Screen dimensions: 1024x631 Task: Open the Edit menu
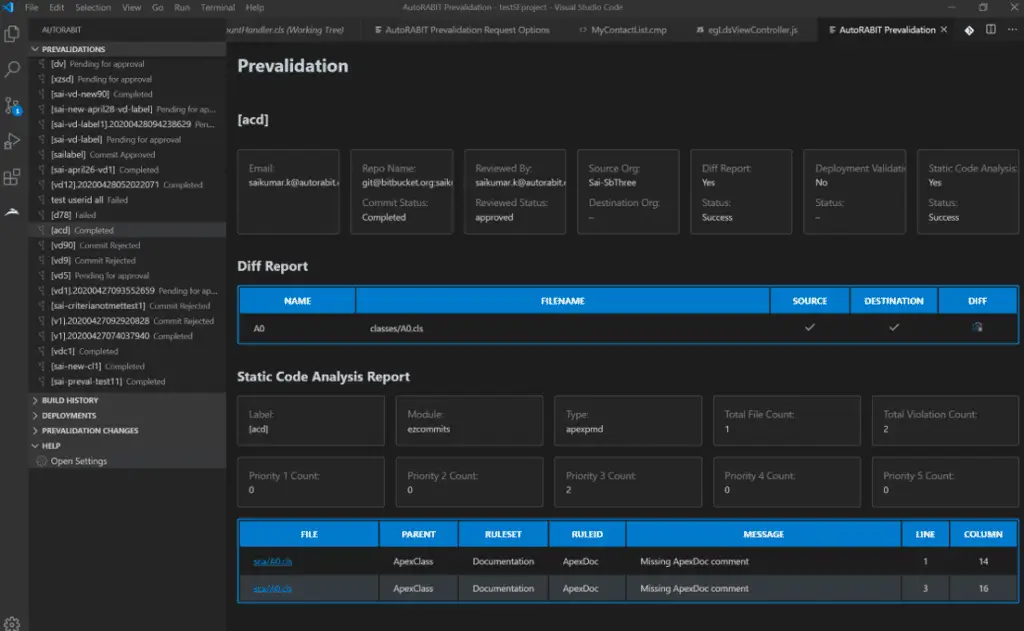57,7
